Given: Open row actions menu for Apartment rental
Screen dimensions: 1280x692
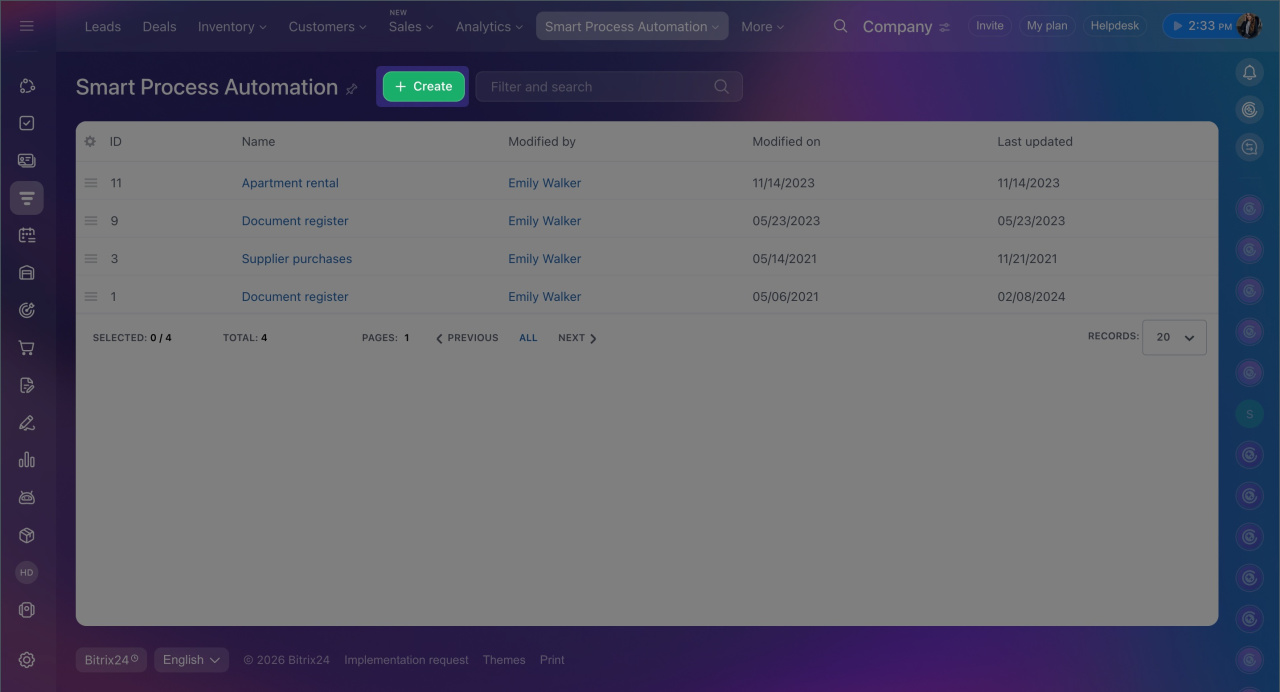Looking at the screenshot, I should 91,183.
